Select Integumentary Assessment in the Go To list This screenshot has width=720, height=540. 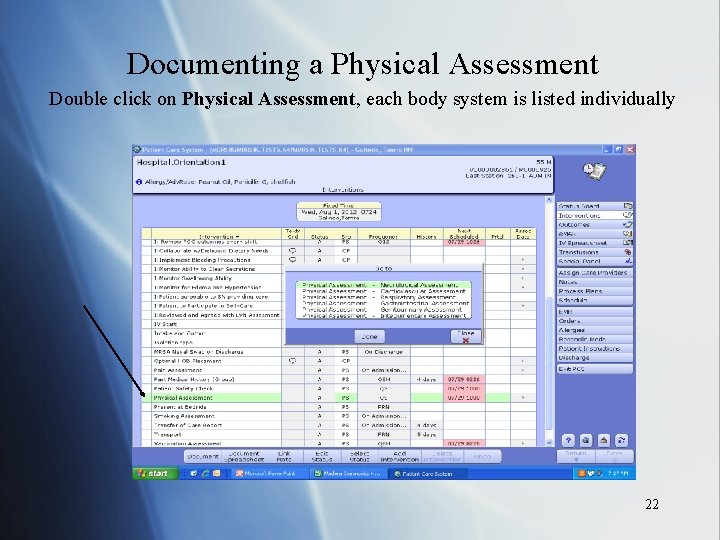[383, 315]
